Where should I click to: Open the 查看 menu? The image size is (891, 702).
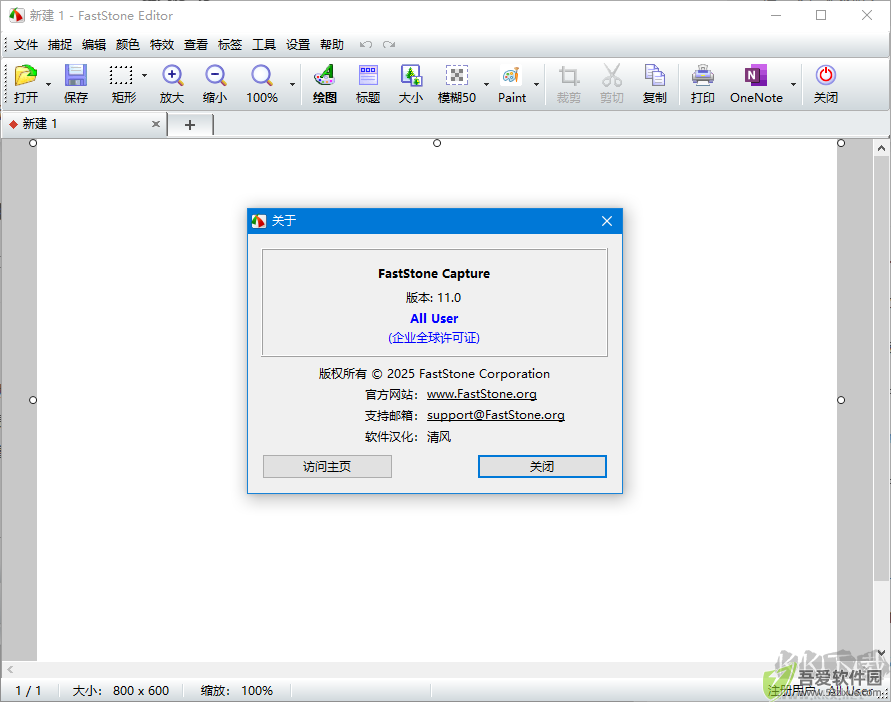coord(196,44)
